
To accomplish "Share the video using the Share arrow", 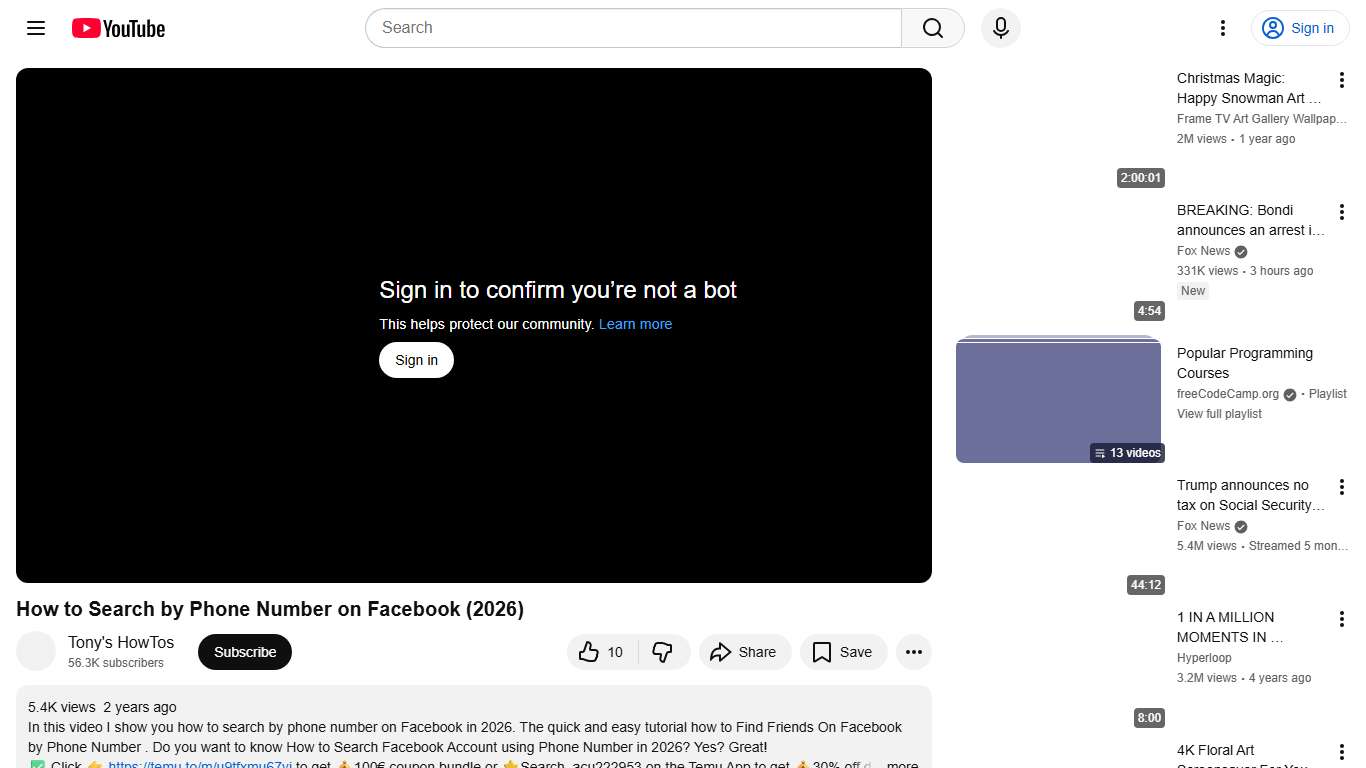I will (745, 652).
